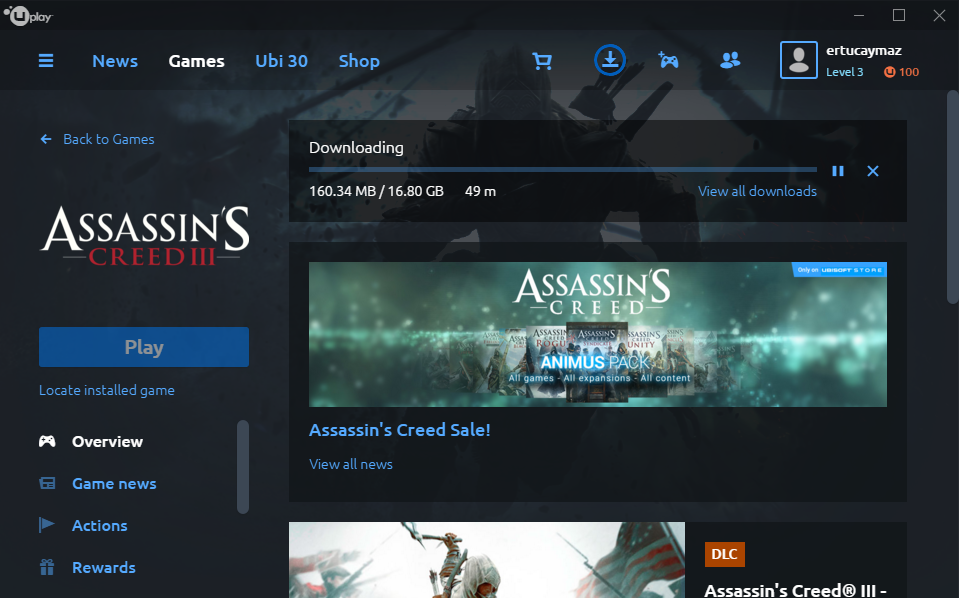Click Locate installed game link
The height and width of the screenshot is (598, 959).
tap(107, 390)
